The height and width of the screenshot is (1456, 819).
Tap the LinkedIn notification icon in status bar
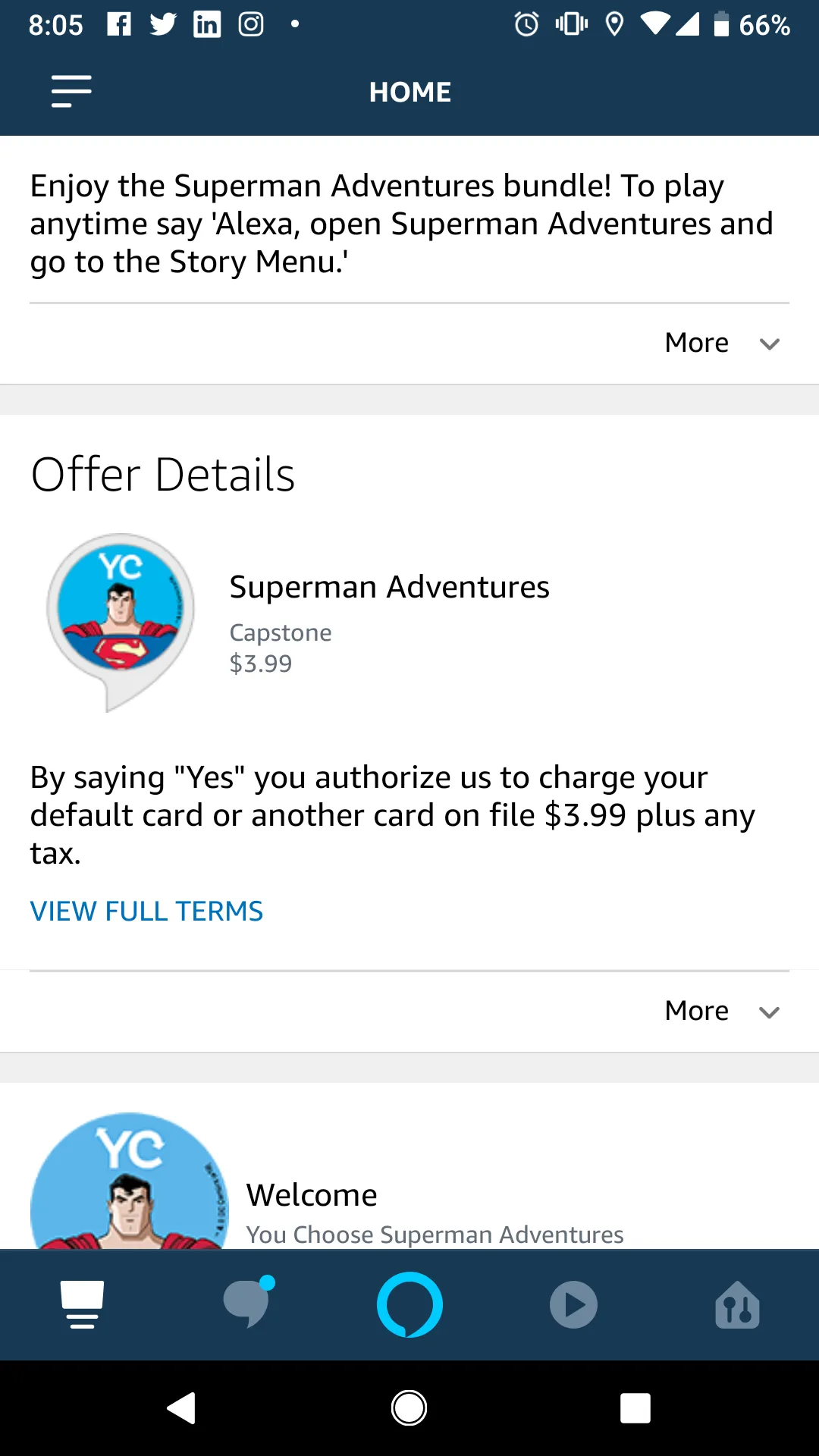tap(207, 24)
